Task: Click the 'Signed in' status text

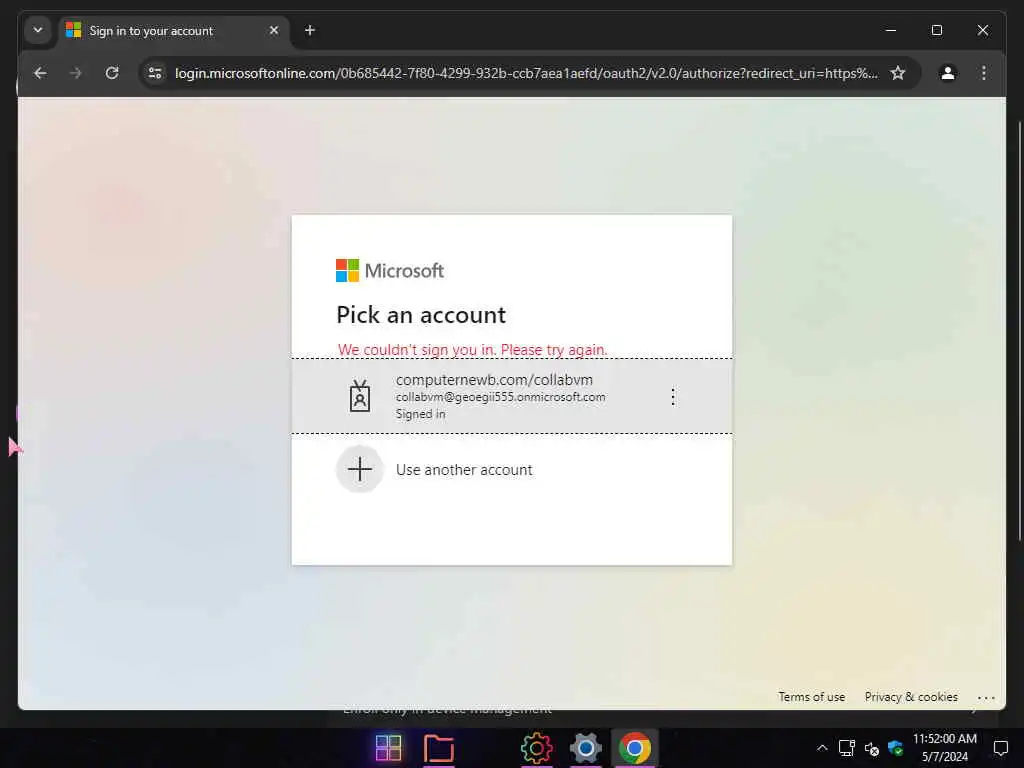Action: [x=421, y=414]
